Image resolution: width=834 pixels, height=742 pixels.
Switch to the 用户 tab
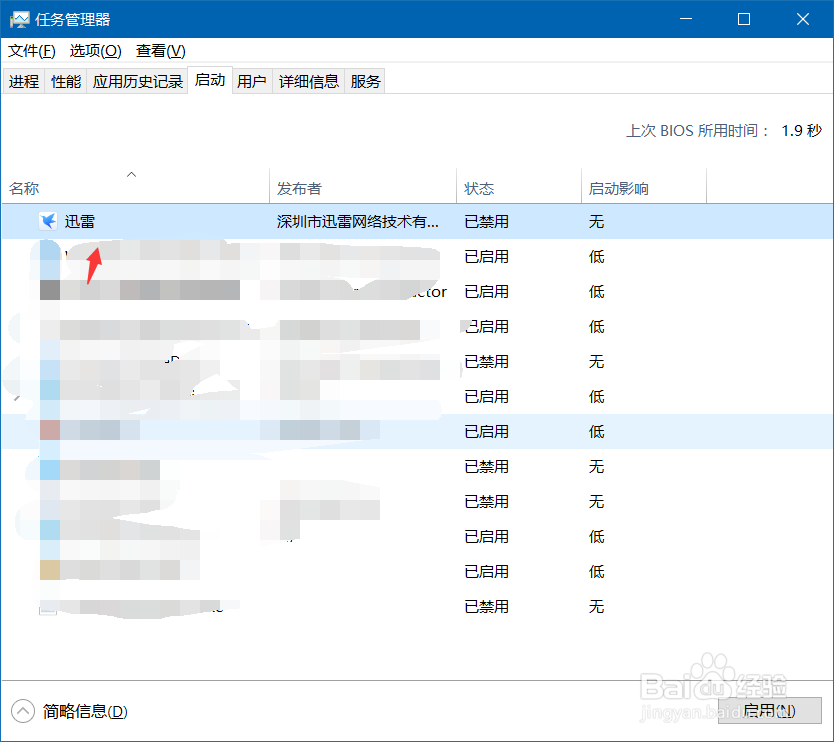coord(252,81)
